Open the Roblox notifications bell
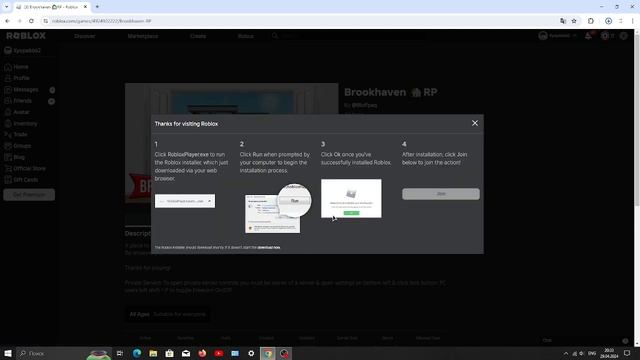Image resolution: width=640 pixels, height=360 pixels. tap(588, 36)
